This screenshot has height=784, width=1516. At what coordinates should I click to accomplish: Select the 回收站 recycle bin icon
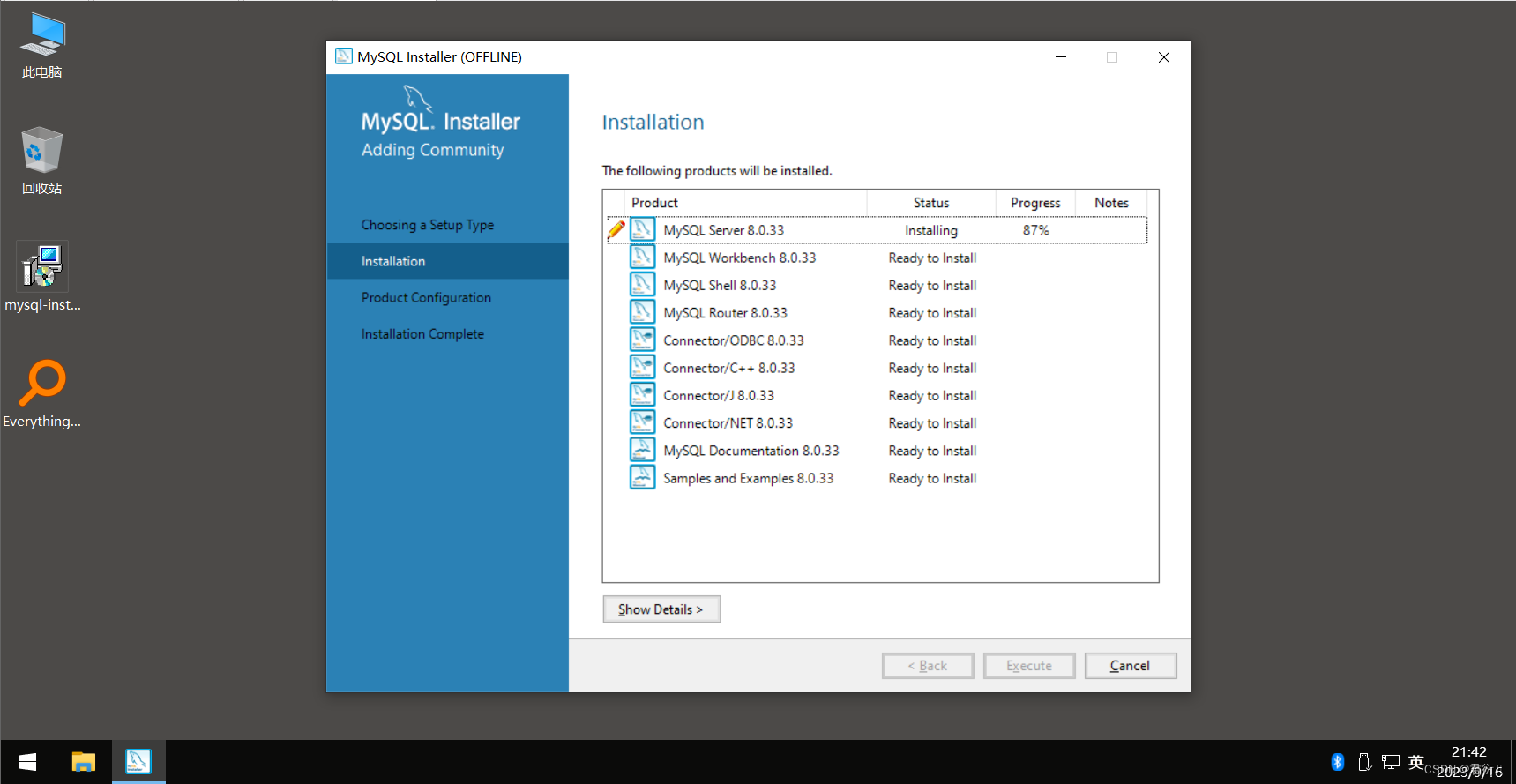pos(41,161)
